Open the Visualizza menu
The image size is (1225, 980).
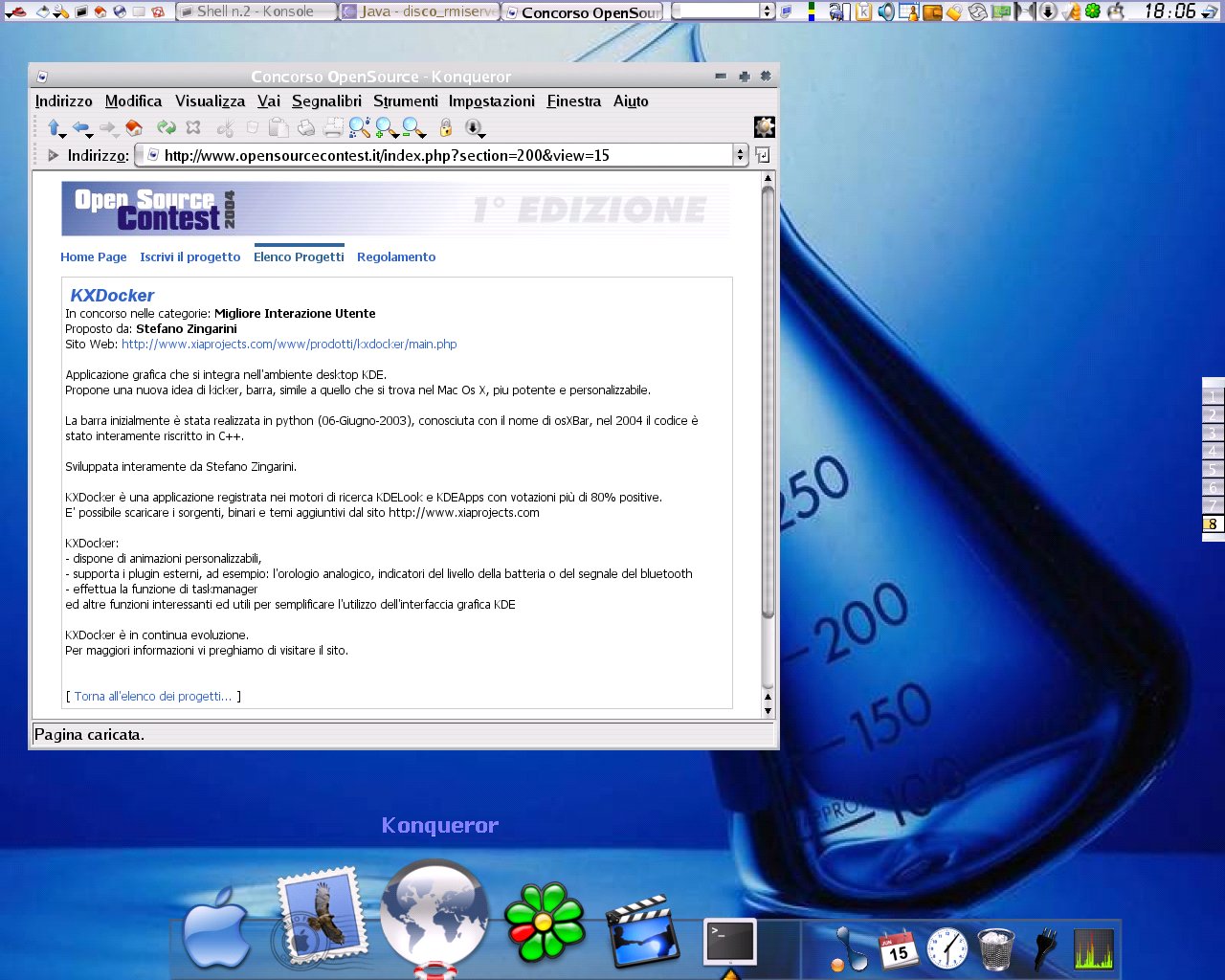pyautogui.click(x=210, y=100)
